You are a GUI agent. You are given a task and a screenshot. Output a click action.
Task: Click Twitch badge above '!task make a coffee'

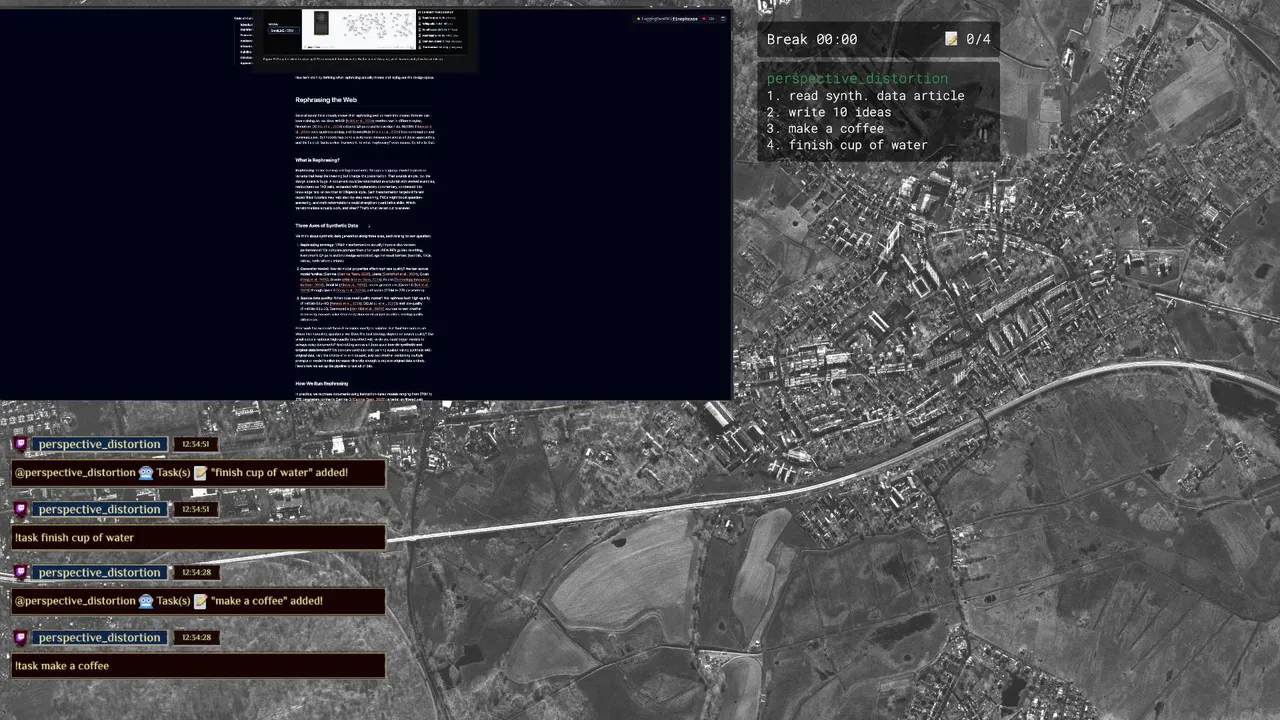21,637
